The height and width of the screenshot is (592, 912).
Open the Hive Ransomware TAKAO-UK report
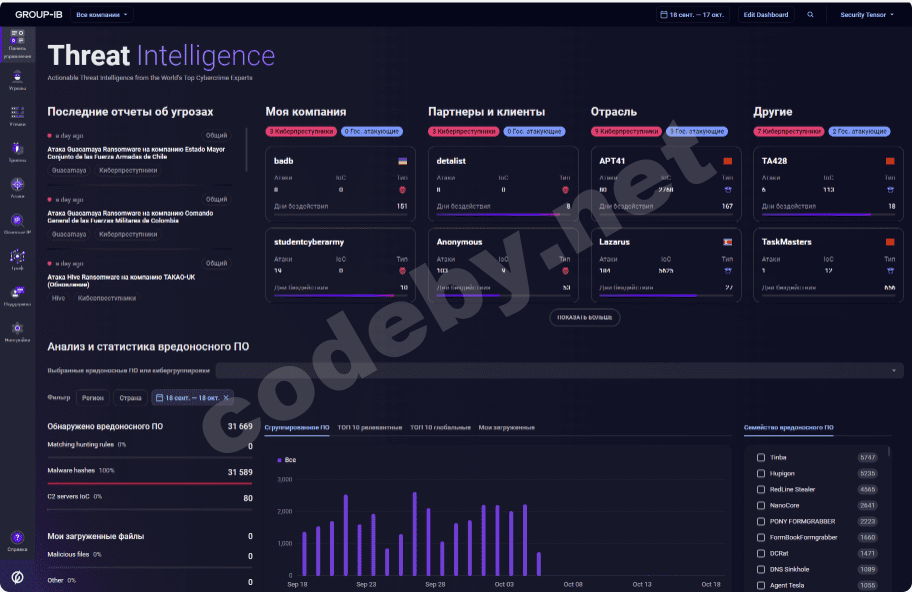(x=121, y=281)
